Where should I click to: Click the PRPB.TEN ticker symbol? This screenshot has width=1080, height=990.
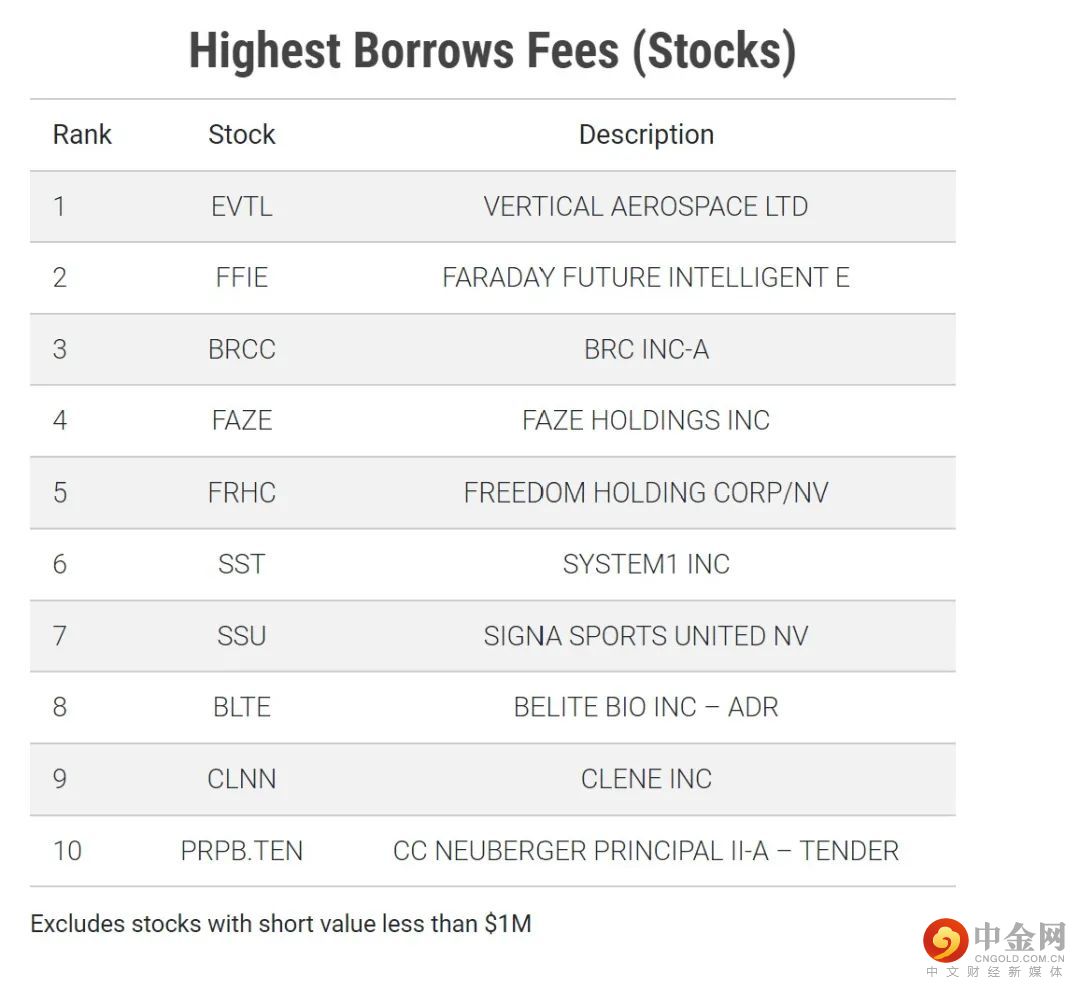(241, 851)
